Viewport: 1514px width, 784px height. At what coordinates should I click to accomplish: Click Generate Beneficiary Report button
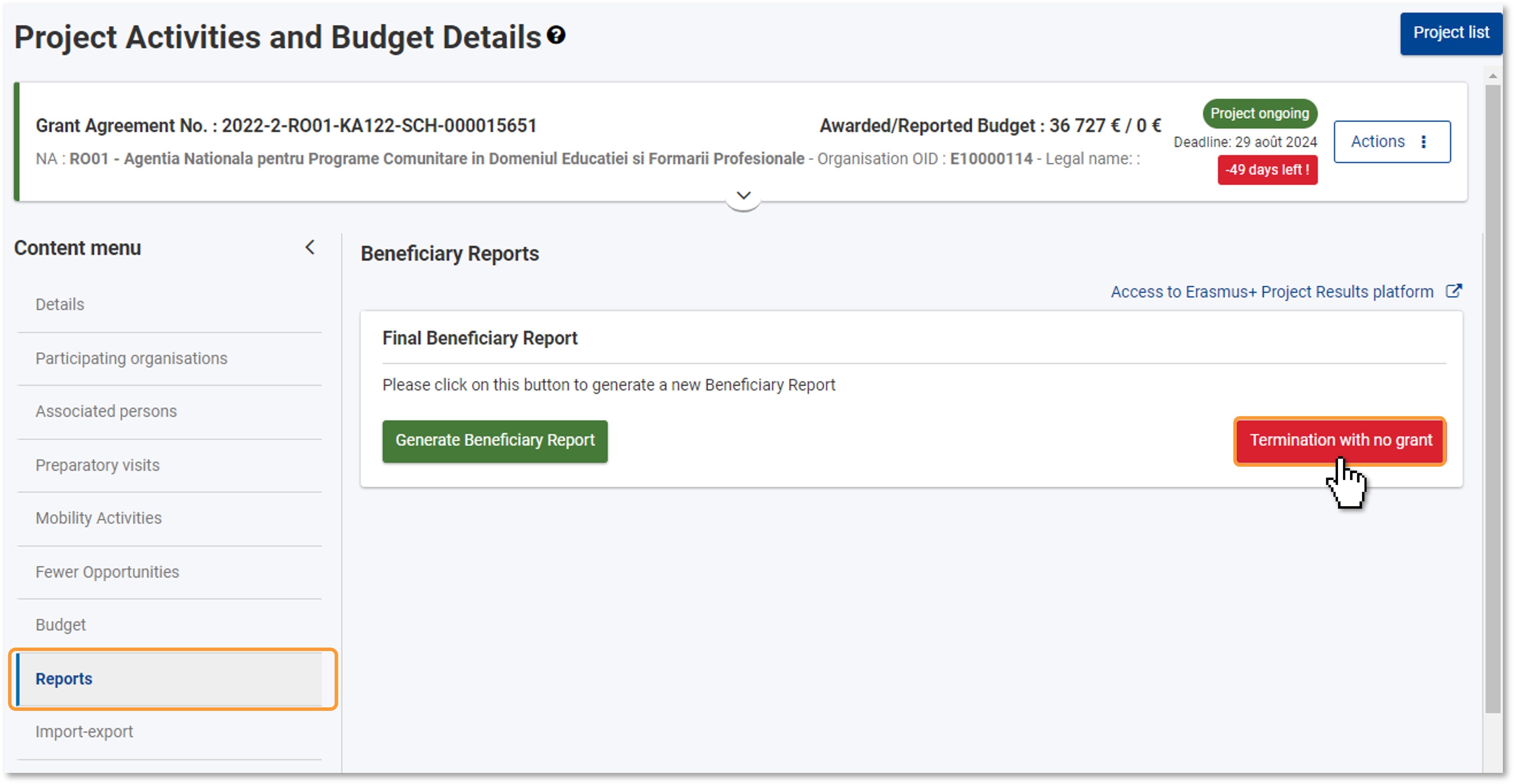495,440
